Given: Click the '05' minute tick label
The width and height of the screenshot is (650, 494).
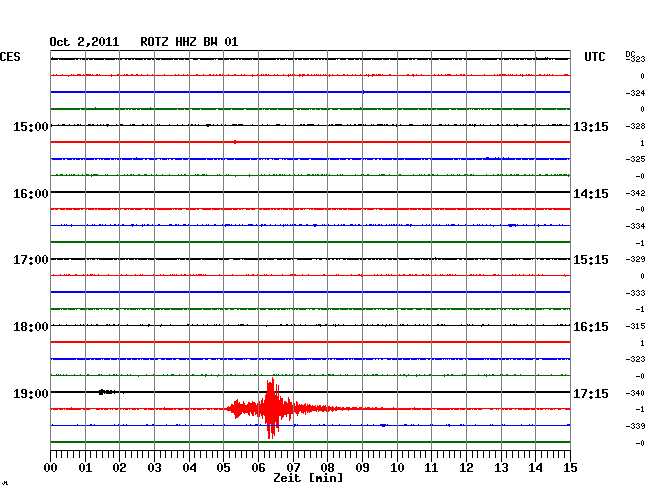Looking at the screenshot, I should [223, 467].
